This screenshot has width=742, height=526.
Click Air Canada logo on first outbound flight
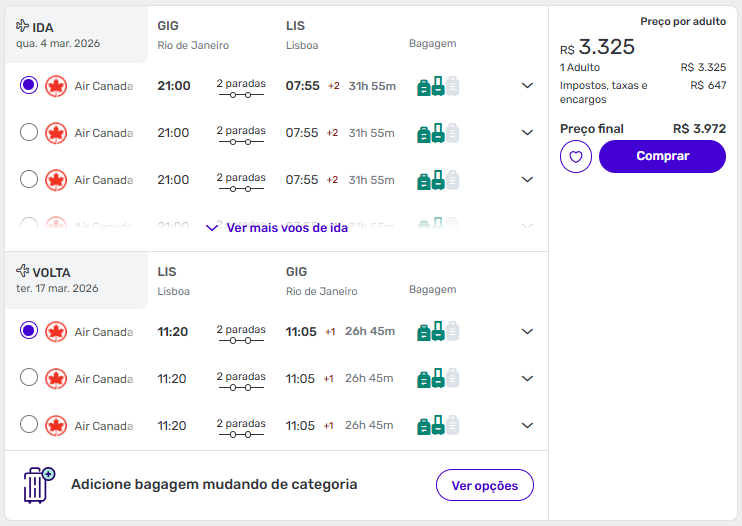coord(56,86)
